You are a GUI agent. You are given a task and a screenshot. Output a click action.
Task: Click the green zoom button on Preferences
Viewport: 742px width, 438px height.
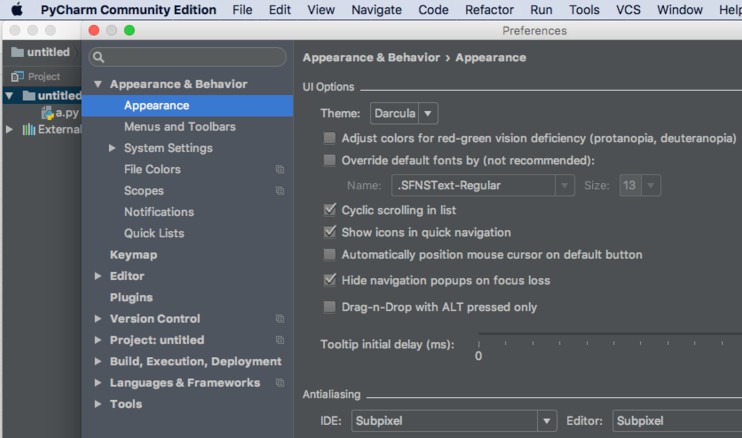[x=129, y=30]
